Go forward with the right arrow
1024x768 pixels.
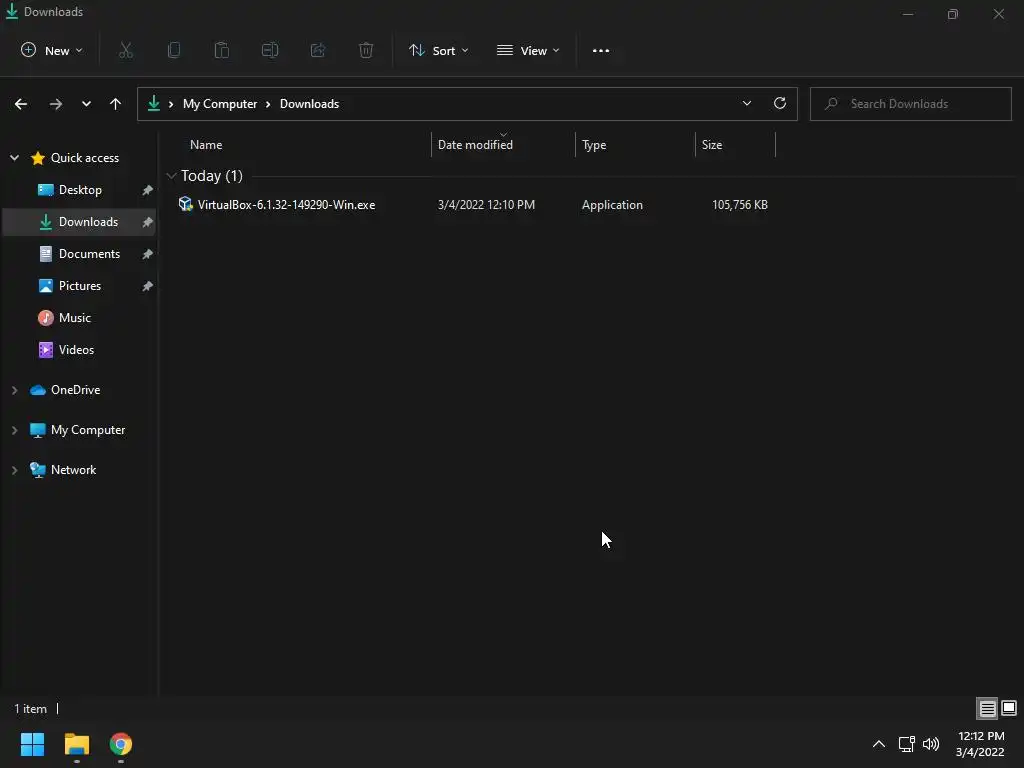coord(56,104)
